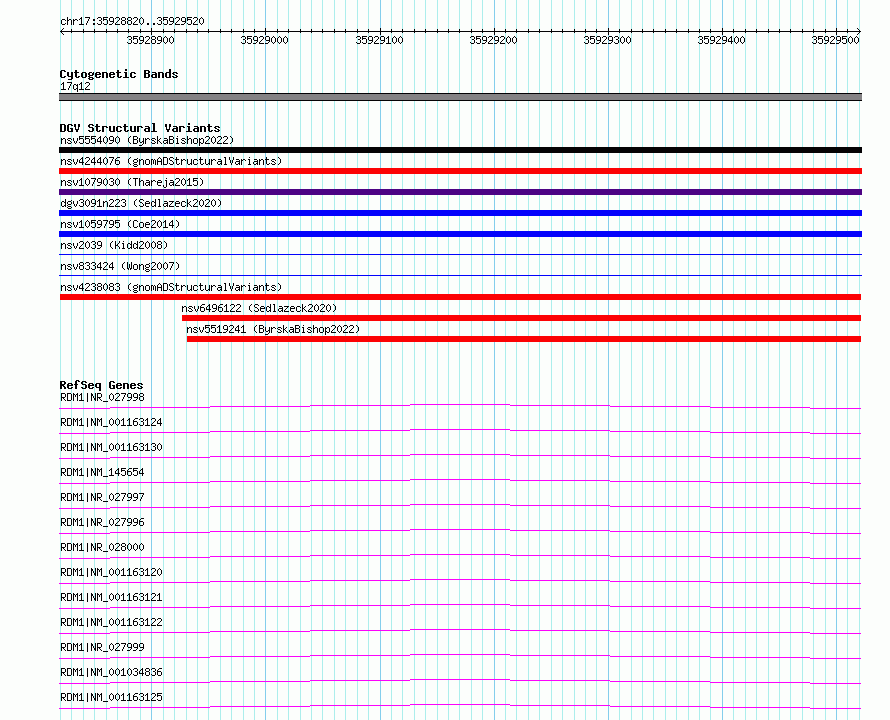Screen dimensions: 890x720
Task: Open transcript RDM1|NR_027998
Action: tap(102, 397)
